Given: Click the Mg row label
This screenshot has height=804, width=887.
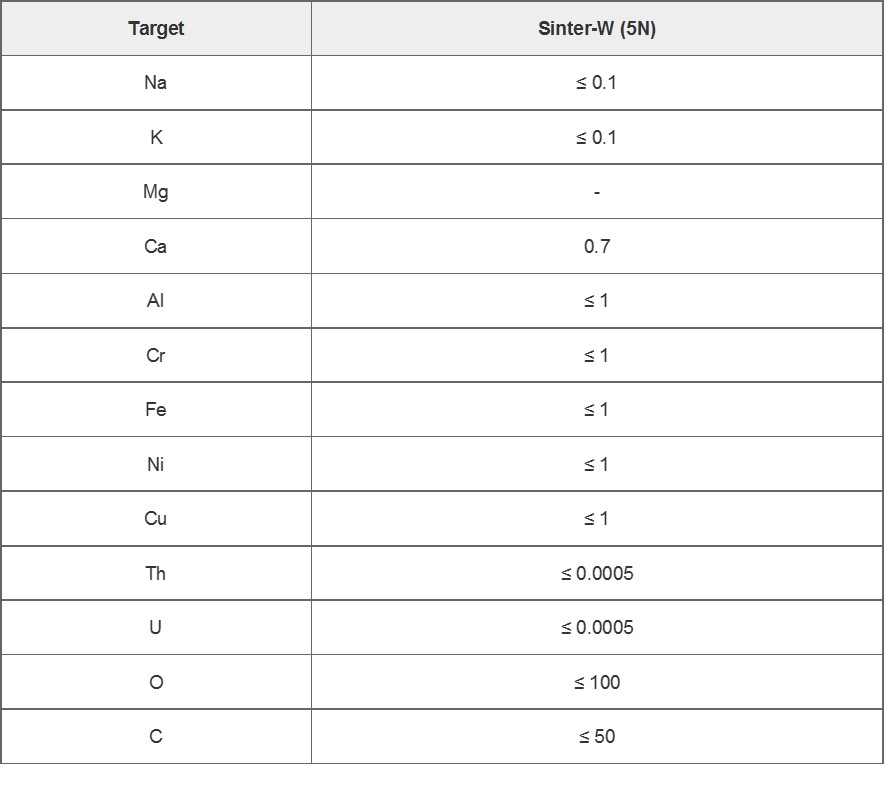Looking at the screenshot, I should pos(156,192).
